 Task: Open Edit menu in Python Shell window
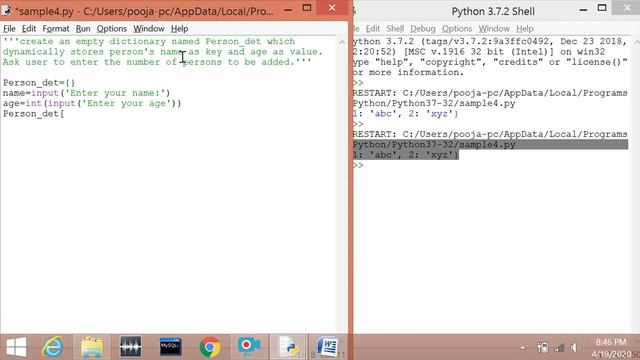[x=372, y=29]
